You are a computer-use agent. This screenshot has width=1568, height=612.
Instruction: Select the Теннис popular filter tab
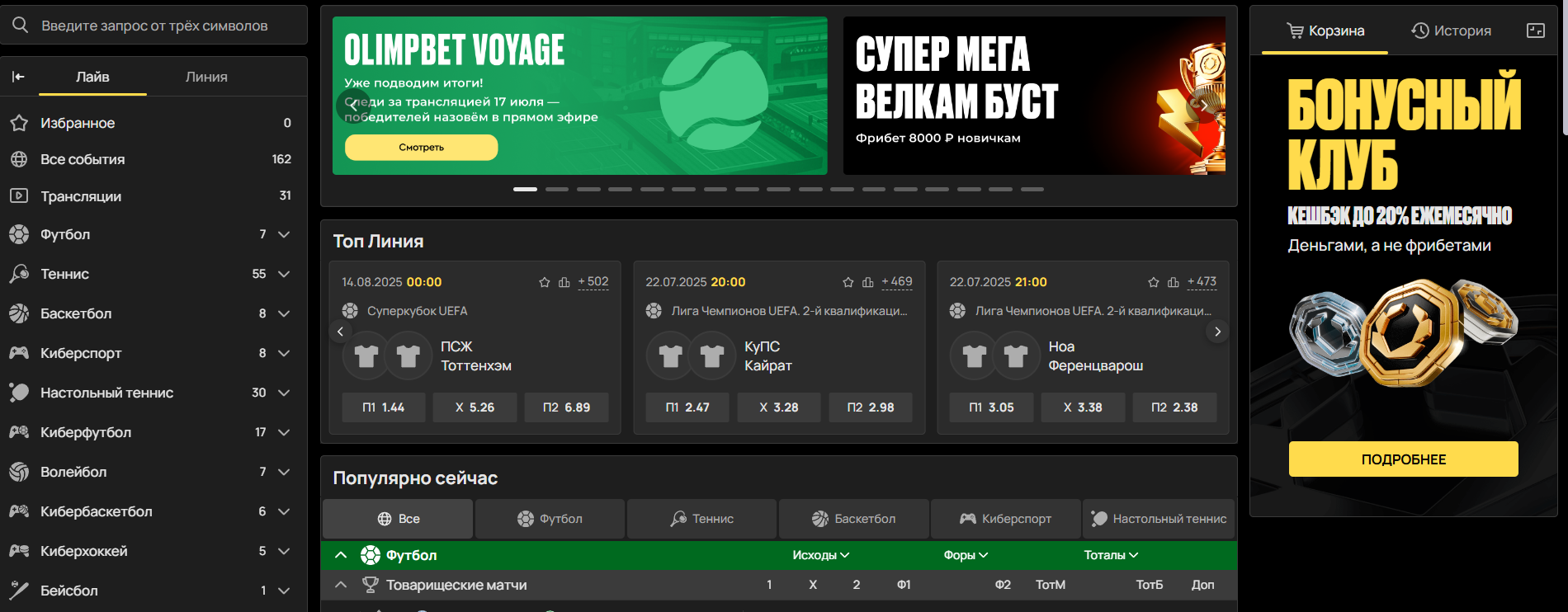point(701,519)
